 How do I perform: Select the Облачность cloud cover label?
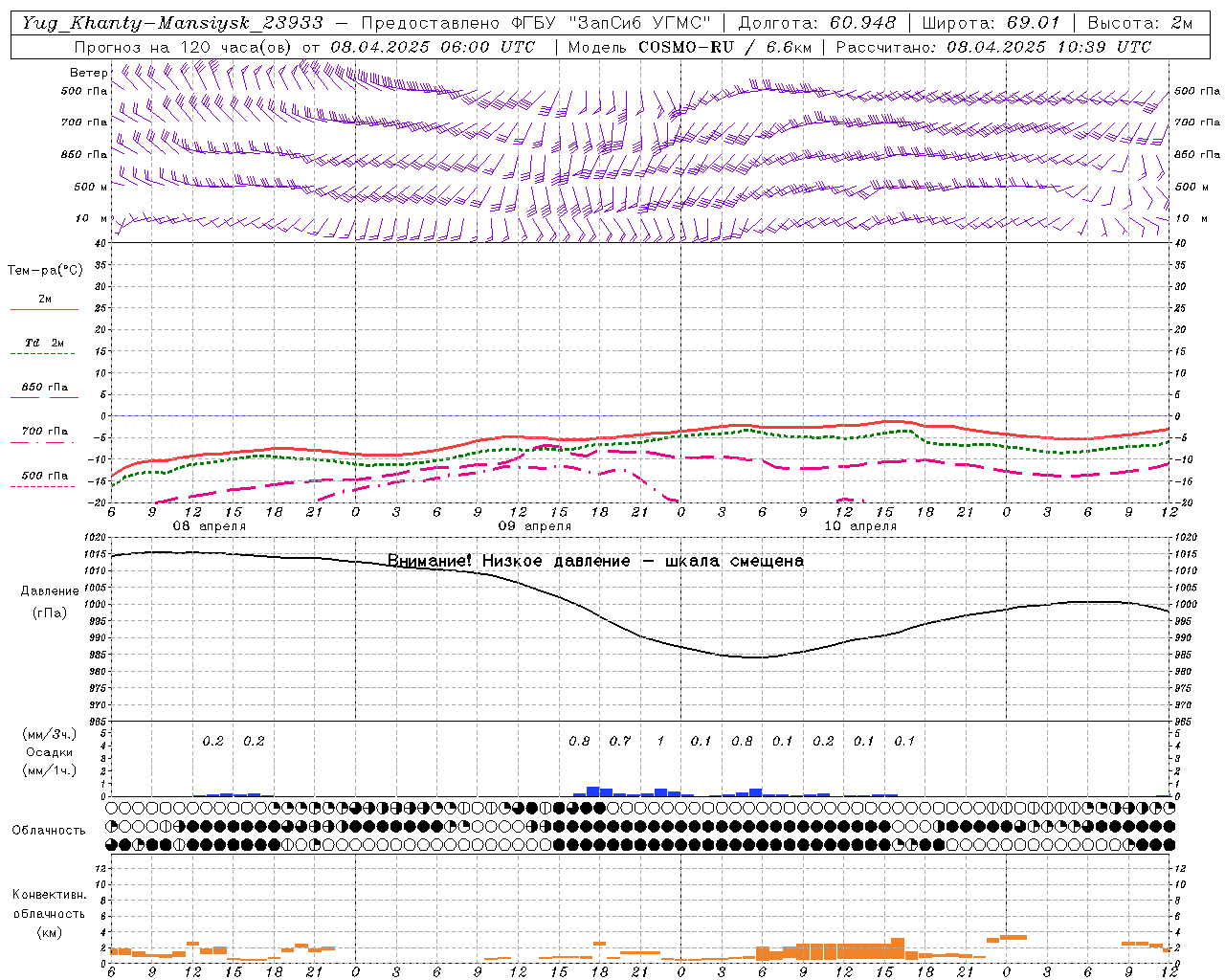click(x=48, y=831)
